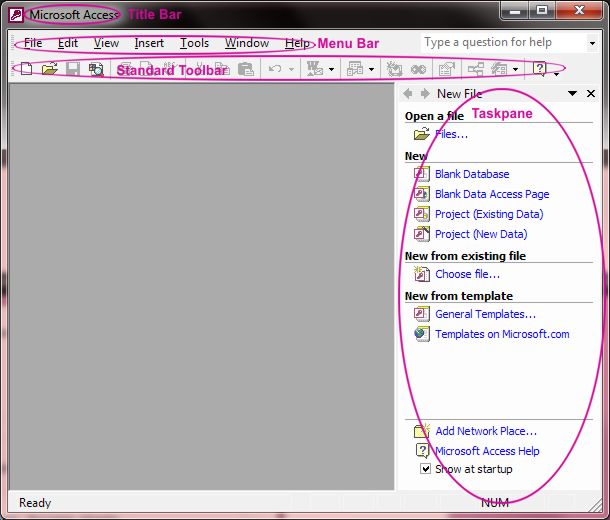This screenshot has width=610, height=520.
Task: Click the icon beside Choose file...
Action: click(422, 274)
